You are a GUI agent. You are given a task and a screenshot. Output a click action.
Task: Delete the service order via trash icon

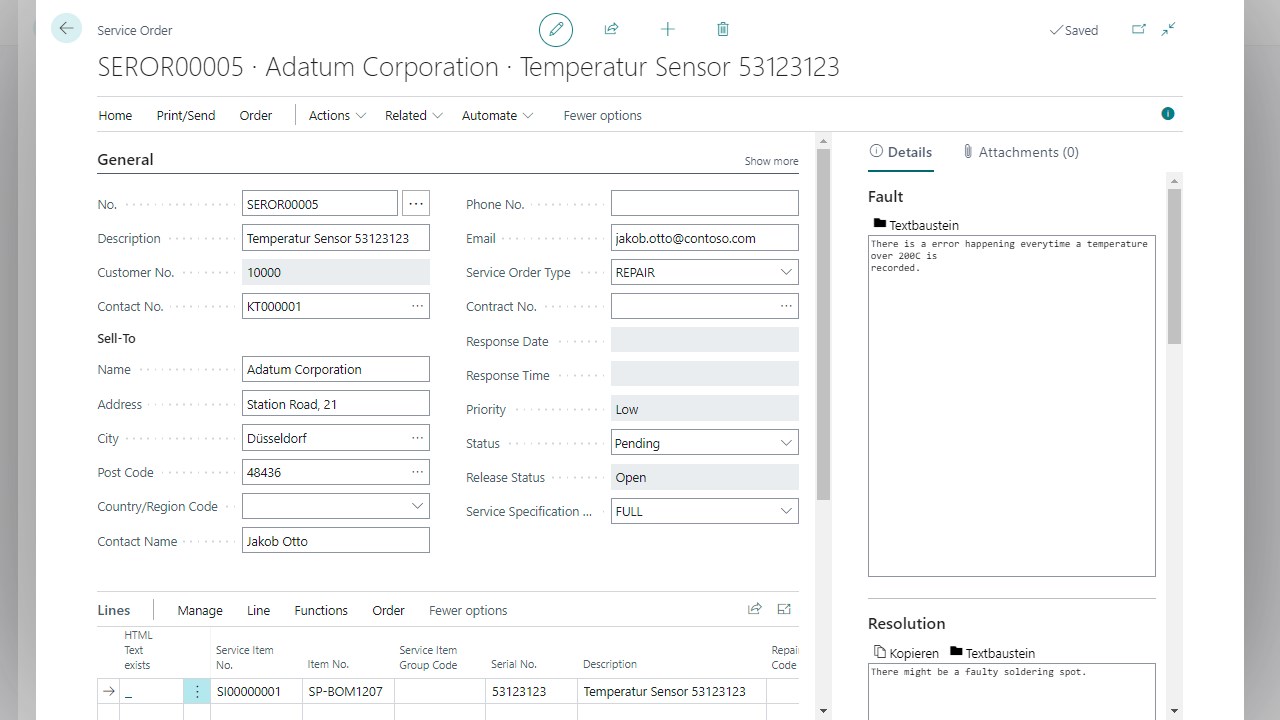click(722, 29)
